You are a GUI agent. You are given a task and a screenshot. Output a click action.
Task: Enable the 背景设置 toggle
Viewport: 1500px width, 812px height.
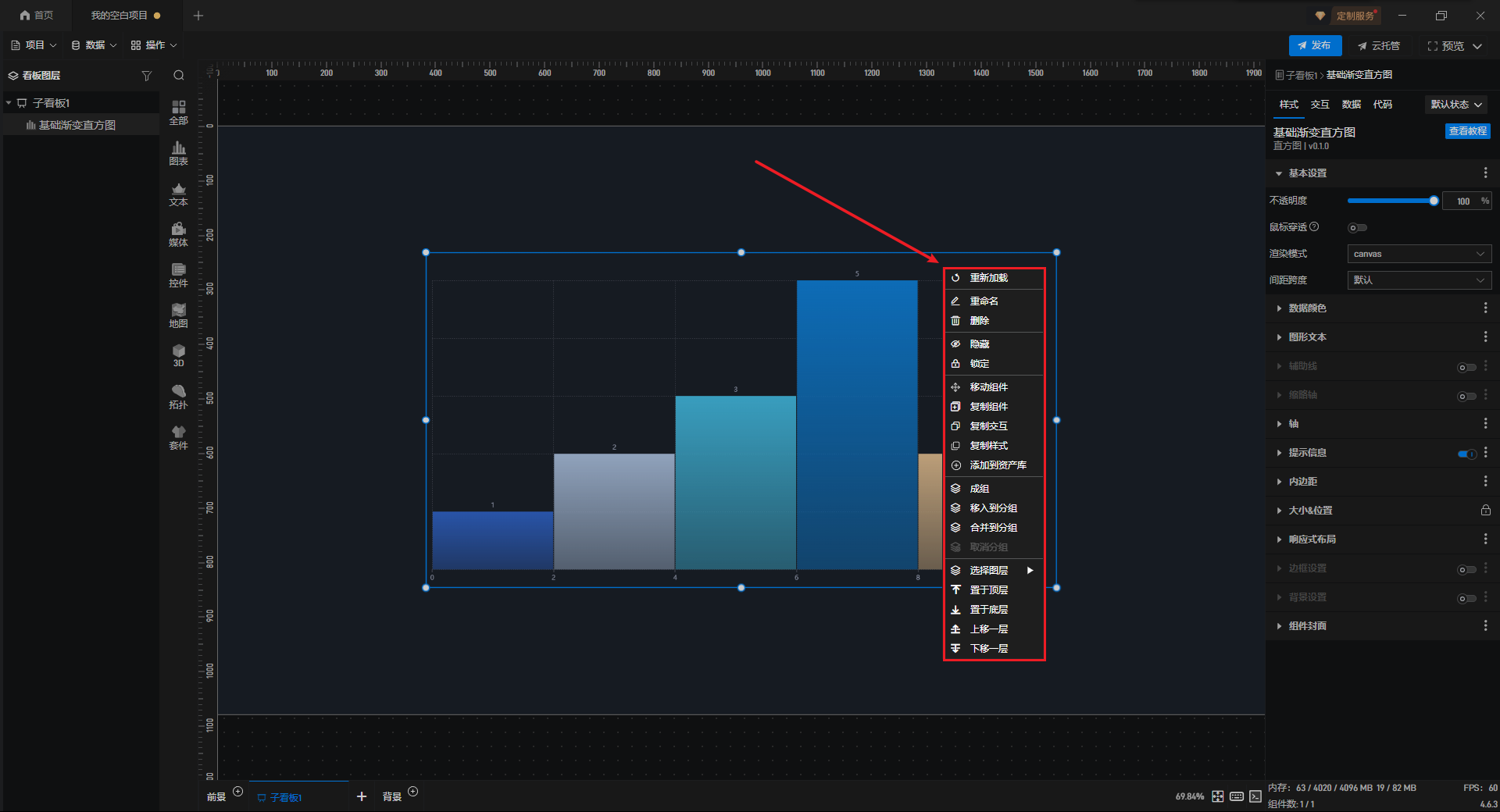(1466, 598)
